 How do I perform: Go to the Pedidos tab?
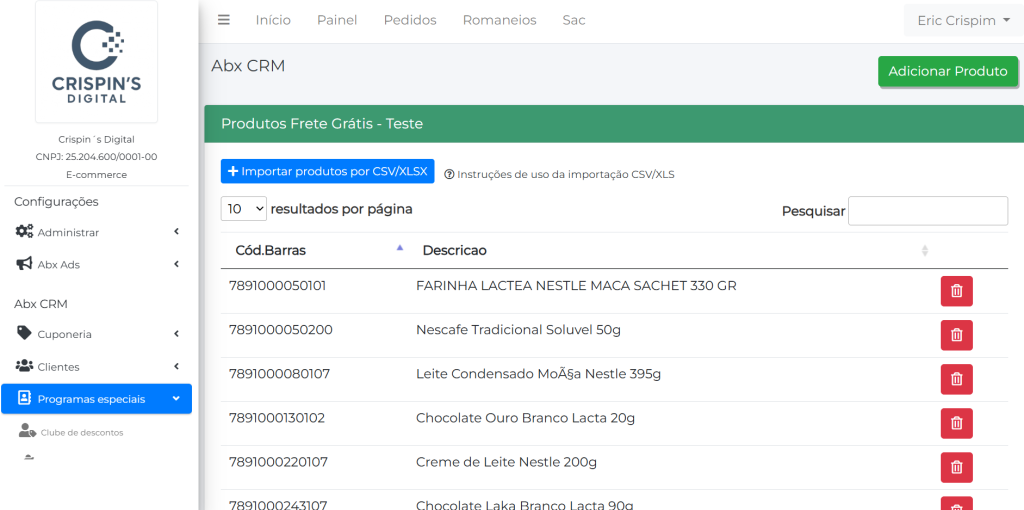410,20
